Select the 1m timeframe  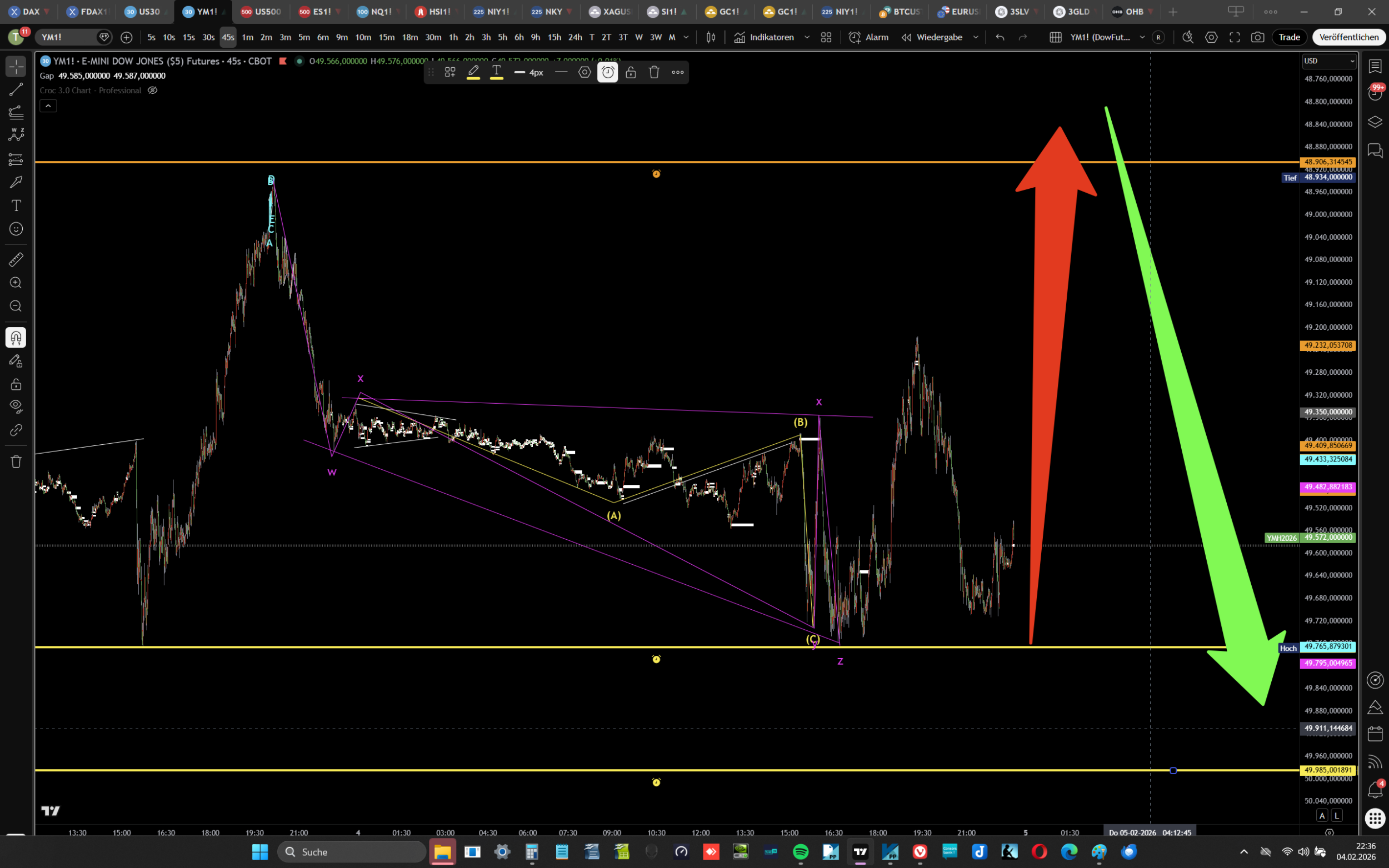pyautogui.click(x=247, y=37)
